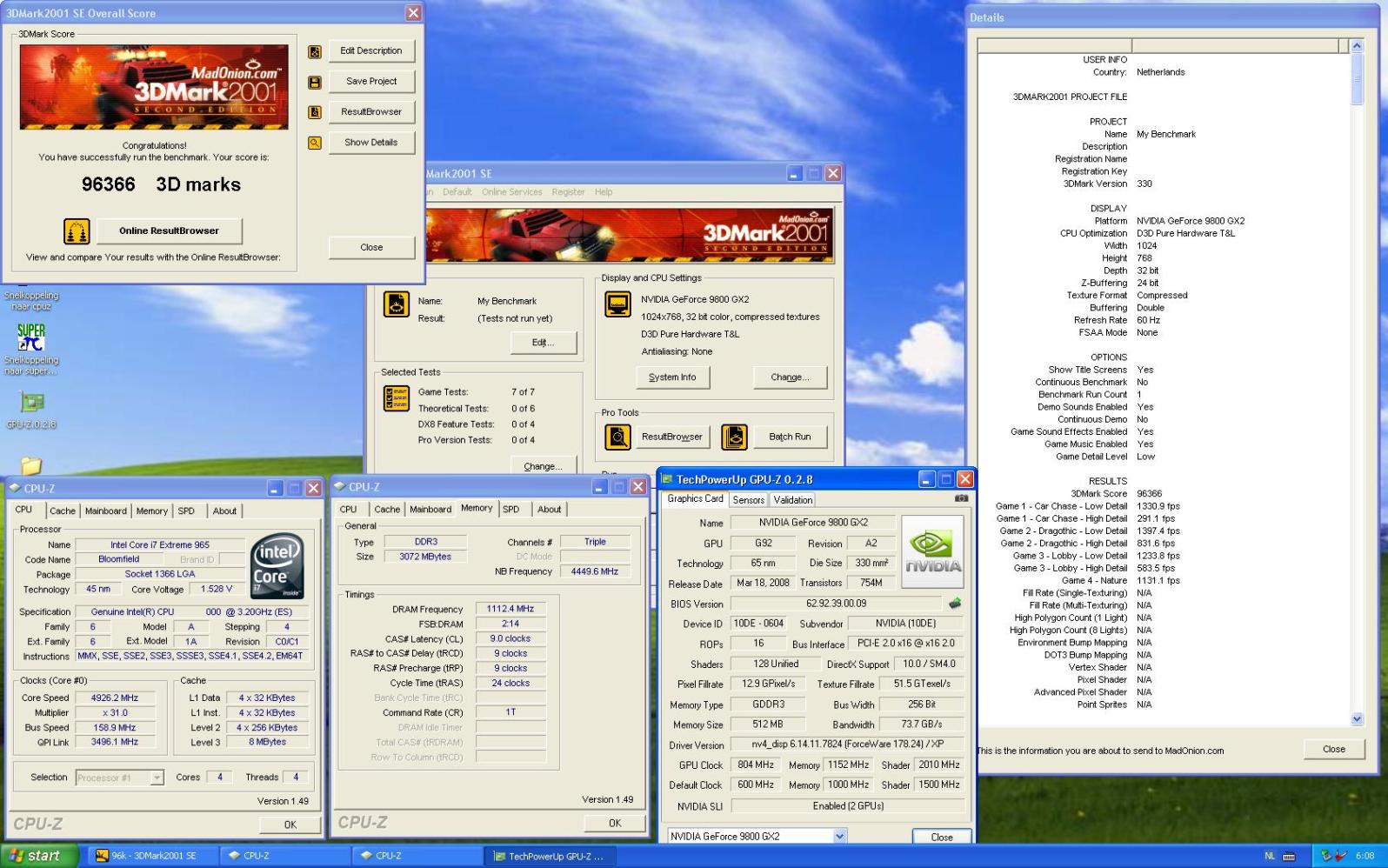
Task: Click the GPU Clock 804 MHz field
Action: pyautogui.click(x=756, y=765)
